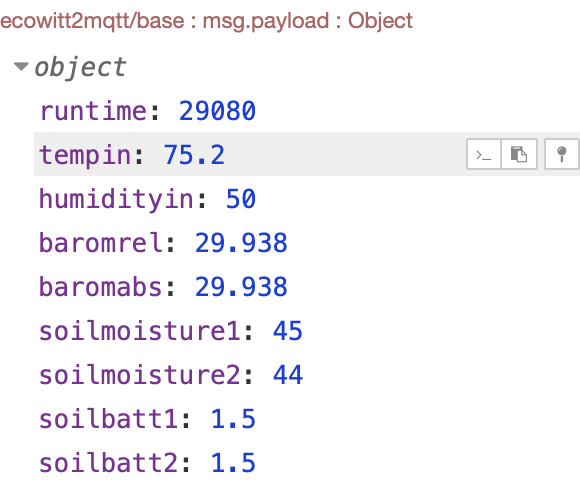Select the soilmoisture2 key label
The width and height of the screenshot is (580, 490).
pyautogui.click(x=140, y=375)
